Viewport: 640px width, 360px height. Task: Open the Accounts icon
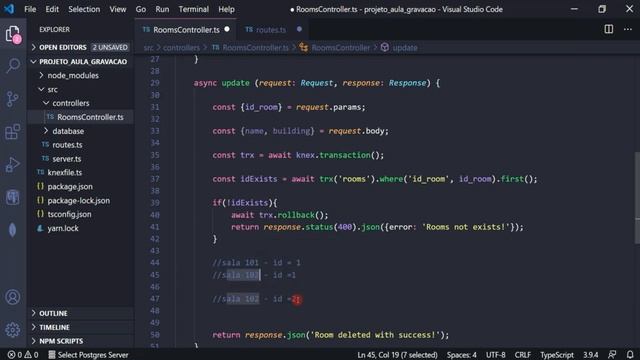tap(13, 297)
